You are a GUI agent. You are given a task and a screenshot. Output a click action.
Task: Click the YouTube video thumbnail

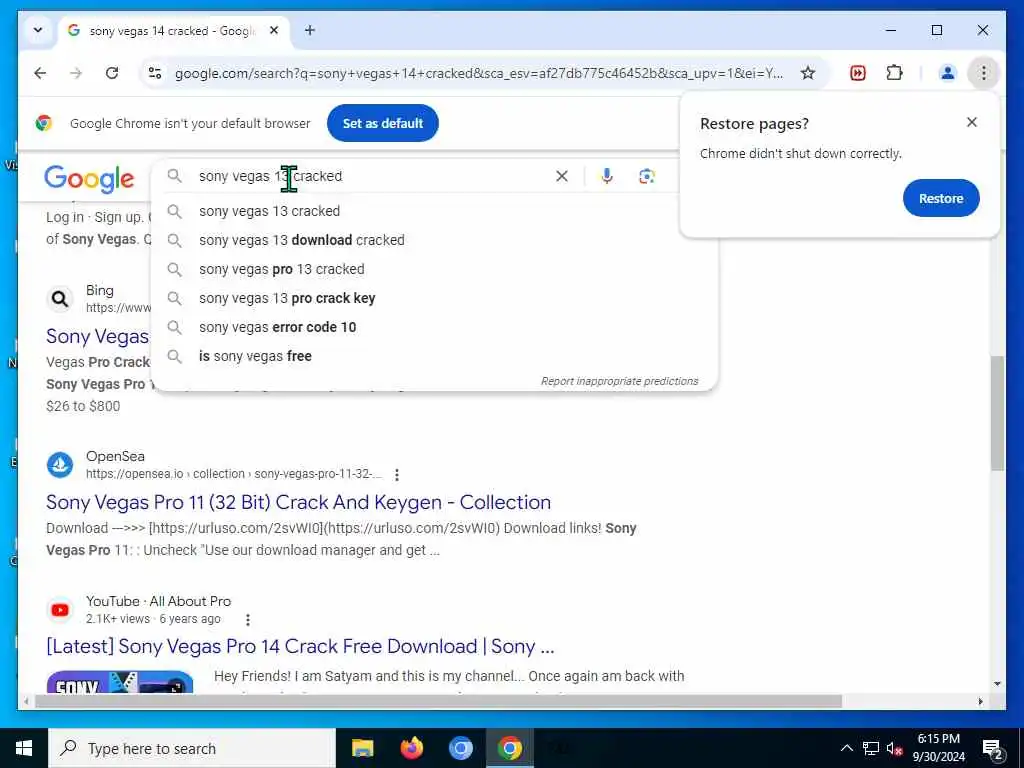click(x=120, y=682)
